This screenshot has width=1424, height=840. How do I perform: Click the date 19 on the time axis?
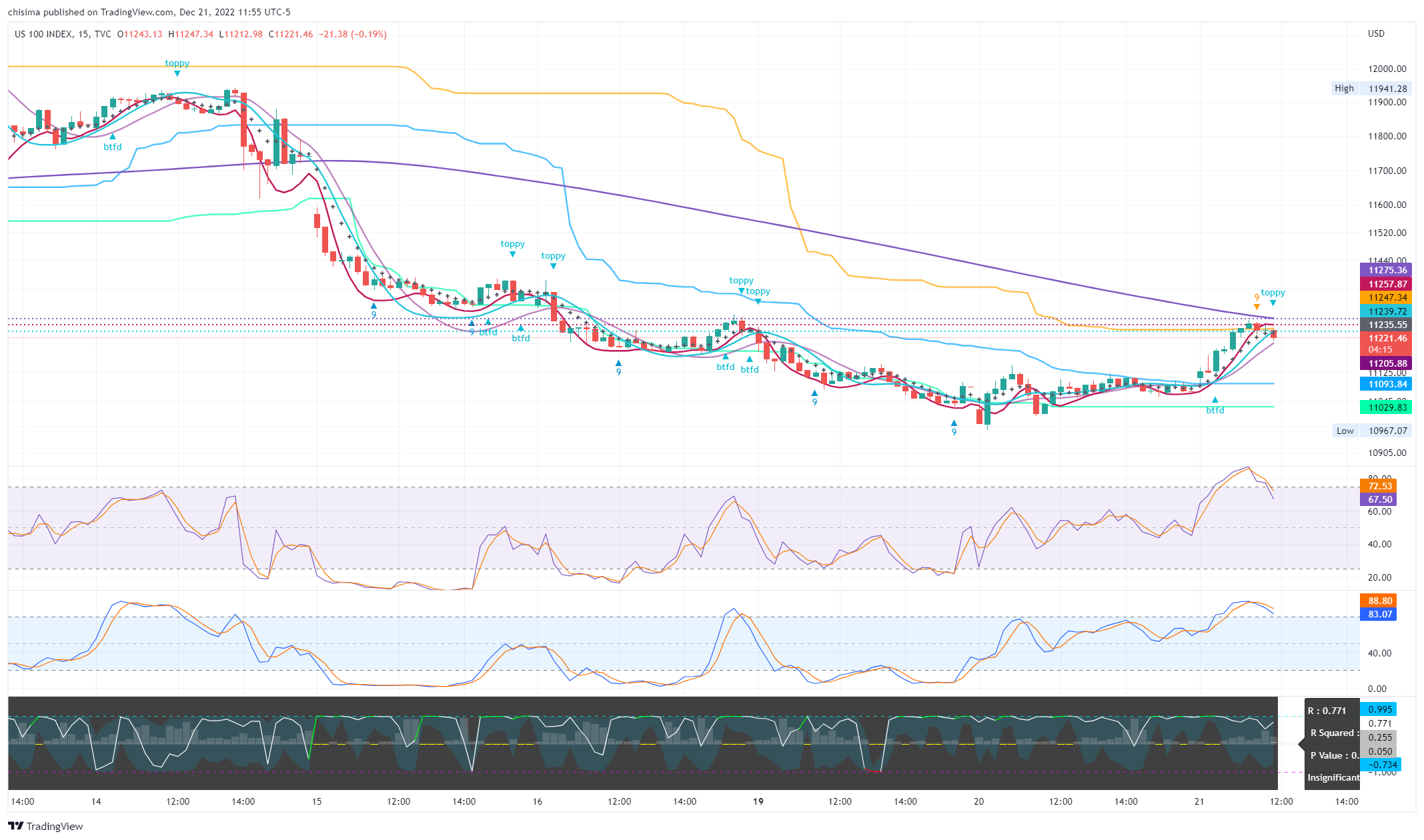[x=758, y=801]
